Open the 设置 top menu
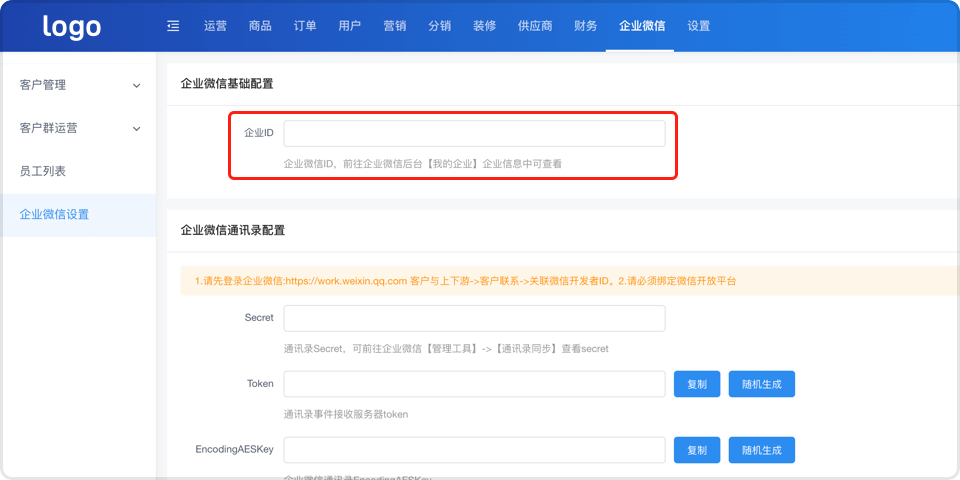The image size is (960, 480). pyautogui.click(x=699, y=26)
